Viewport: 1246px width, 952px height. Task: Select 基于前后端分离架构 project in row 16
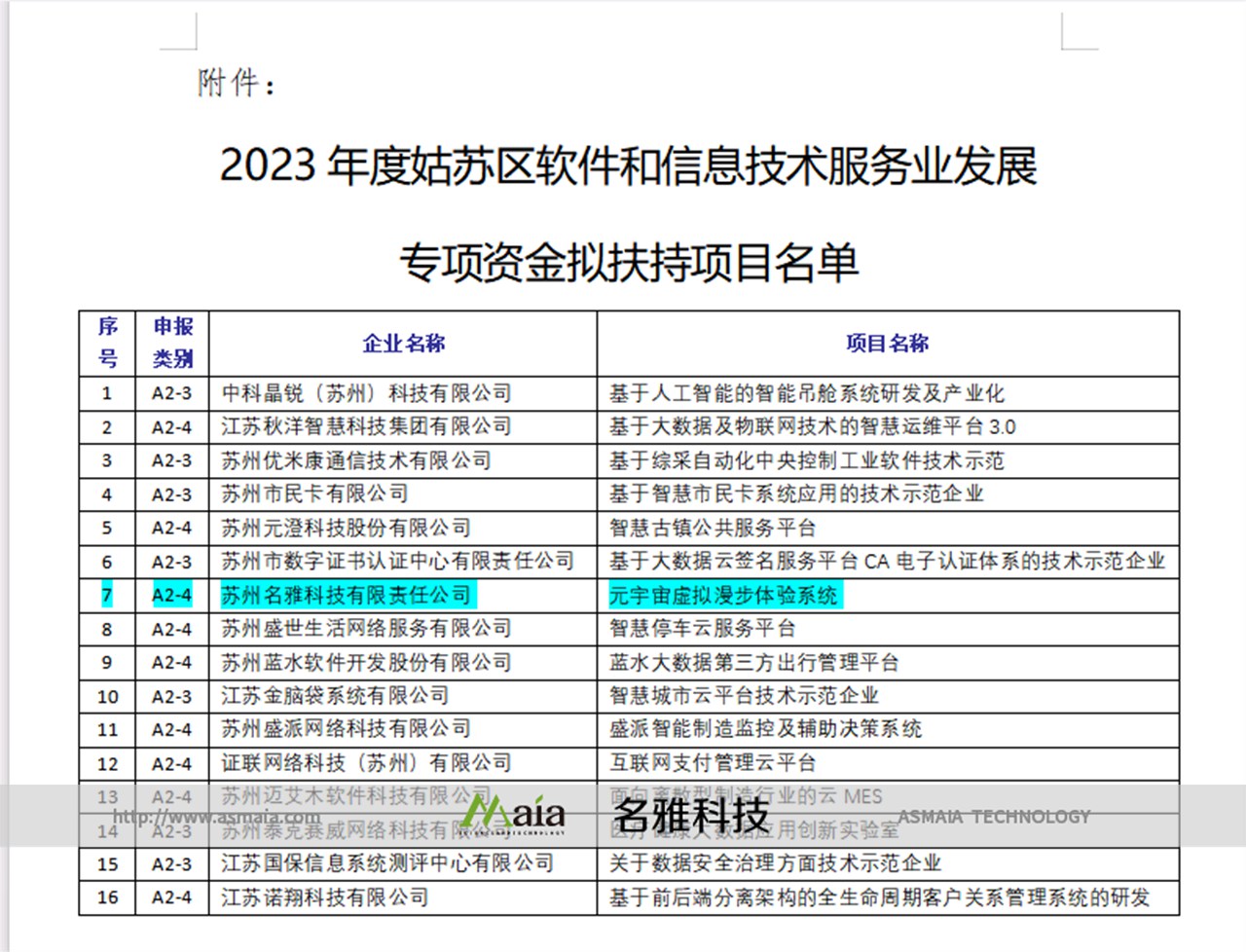click(x=879, y=897)
